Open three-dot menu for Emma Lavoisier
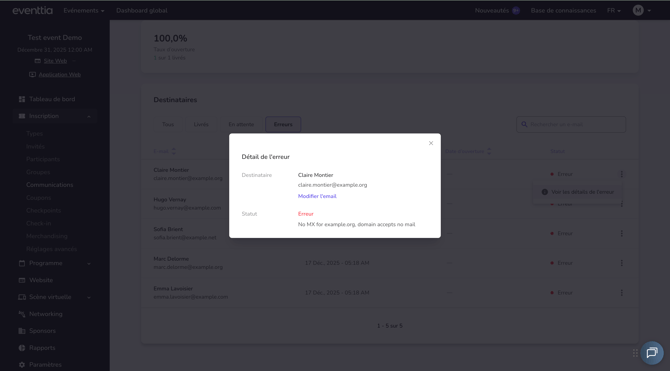This screenshot has width=670, height=371. click(x=622, y=293)
